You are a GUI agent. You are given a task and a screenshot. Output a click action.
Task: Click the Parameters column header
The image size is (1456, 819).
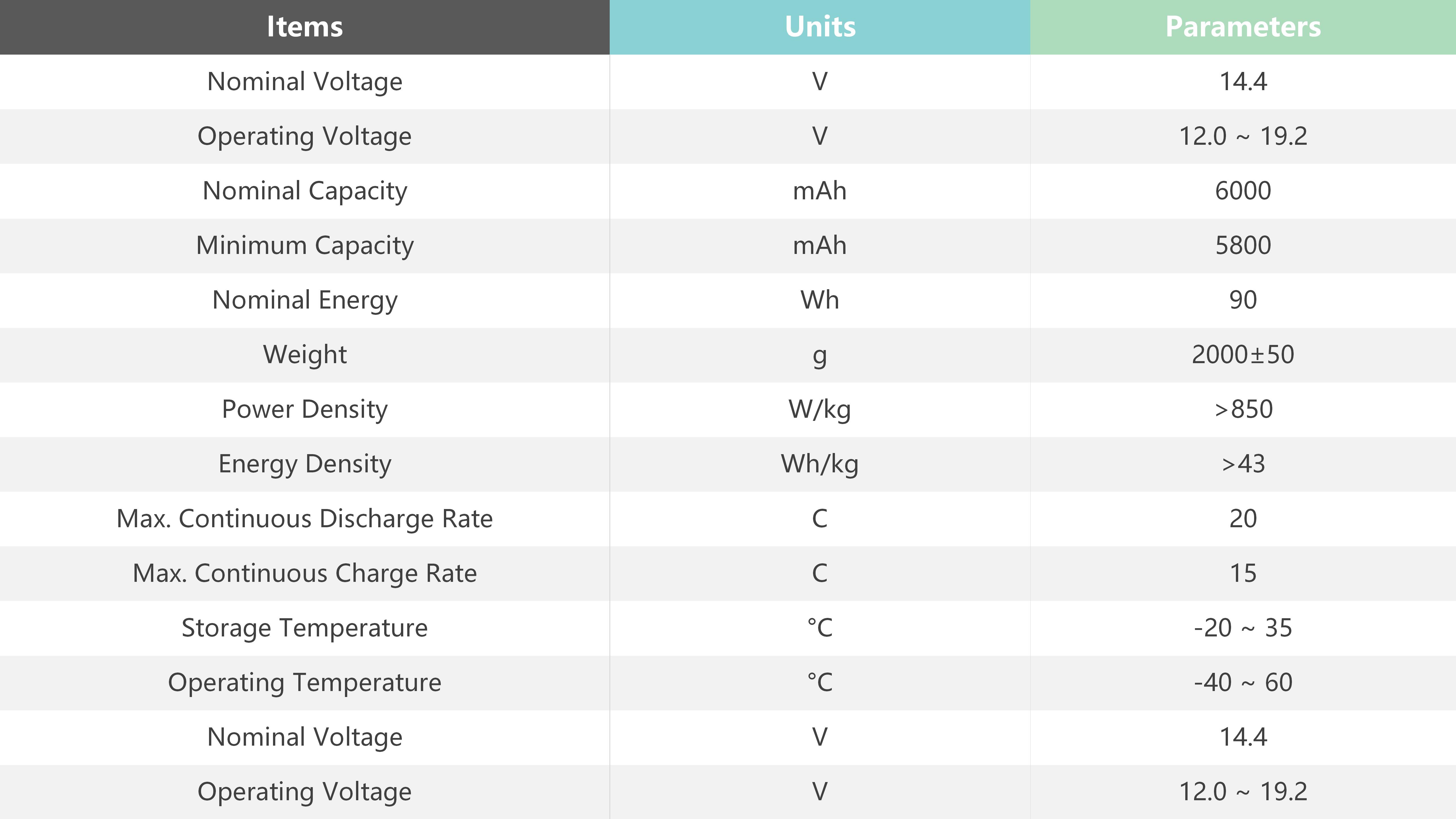point(1243,26)
